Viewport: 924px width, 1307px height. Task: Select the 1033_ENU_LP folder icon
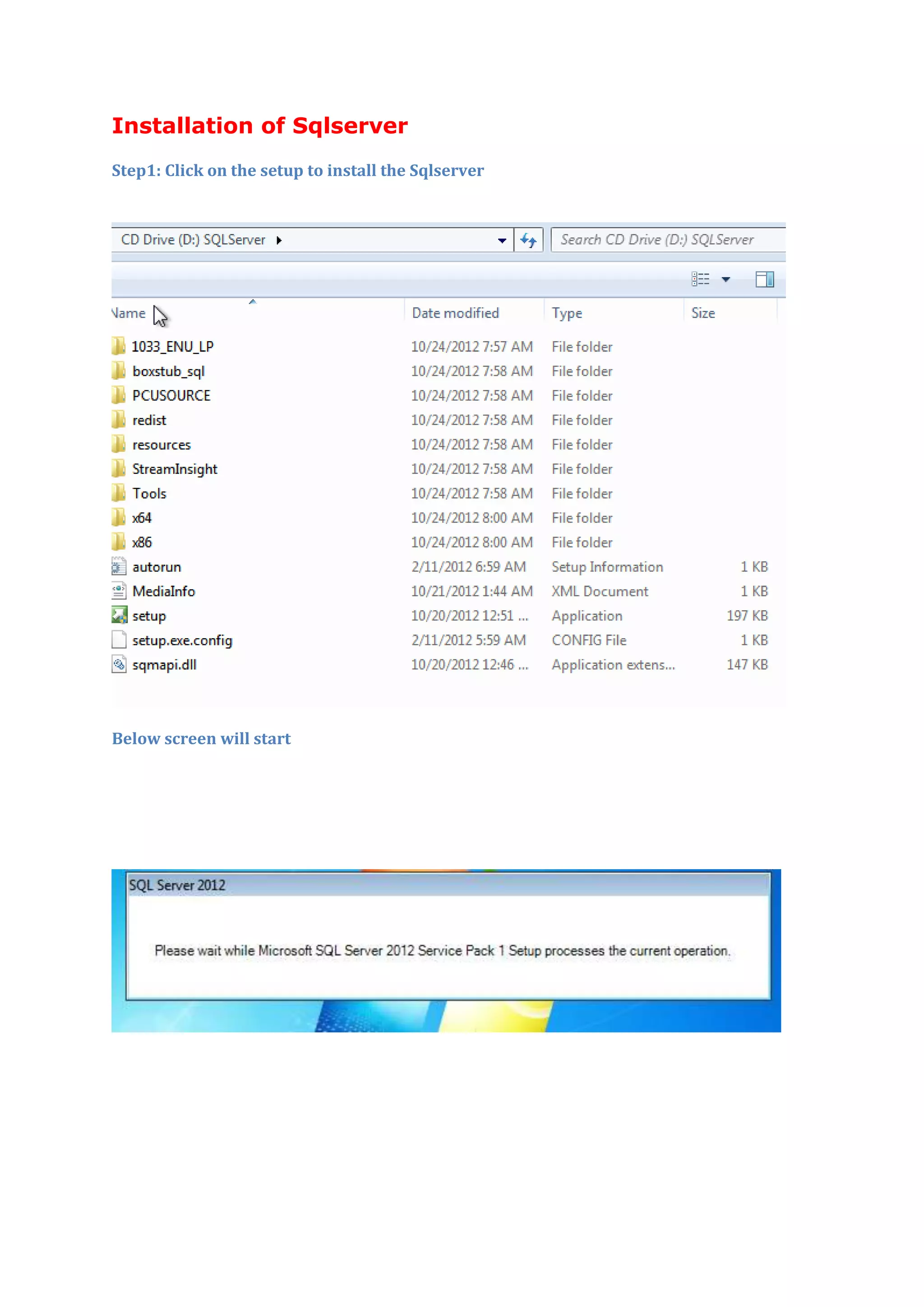pos(119,346)
